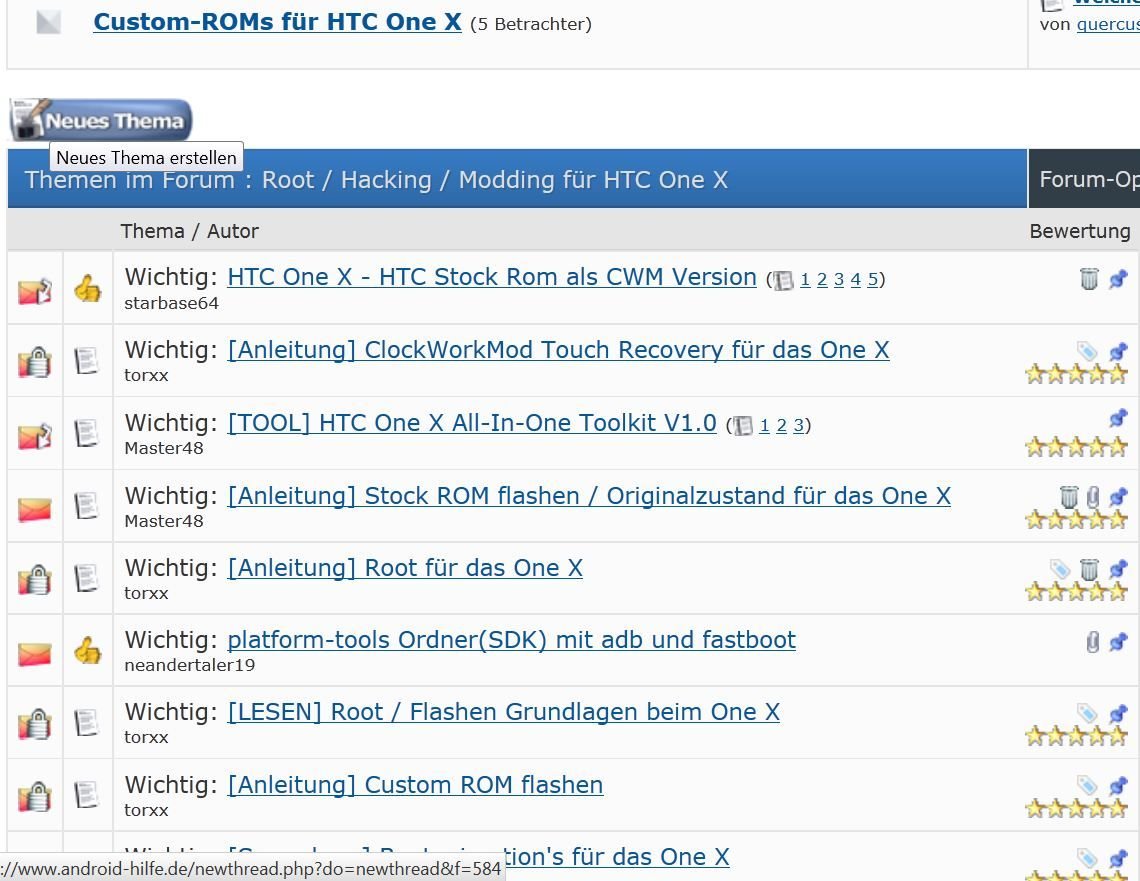Open ClockWorkMod Touch Recovery guide thread
This screenshot has height=881, width=1140.
[558, 350]
